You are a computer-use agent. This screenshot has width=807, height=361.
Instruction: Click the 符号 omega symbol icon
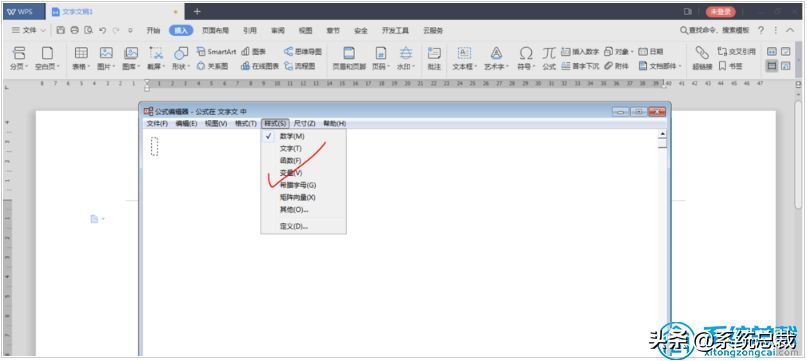[525, 53]
